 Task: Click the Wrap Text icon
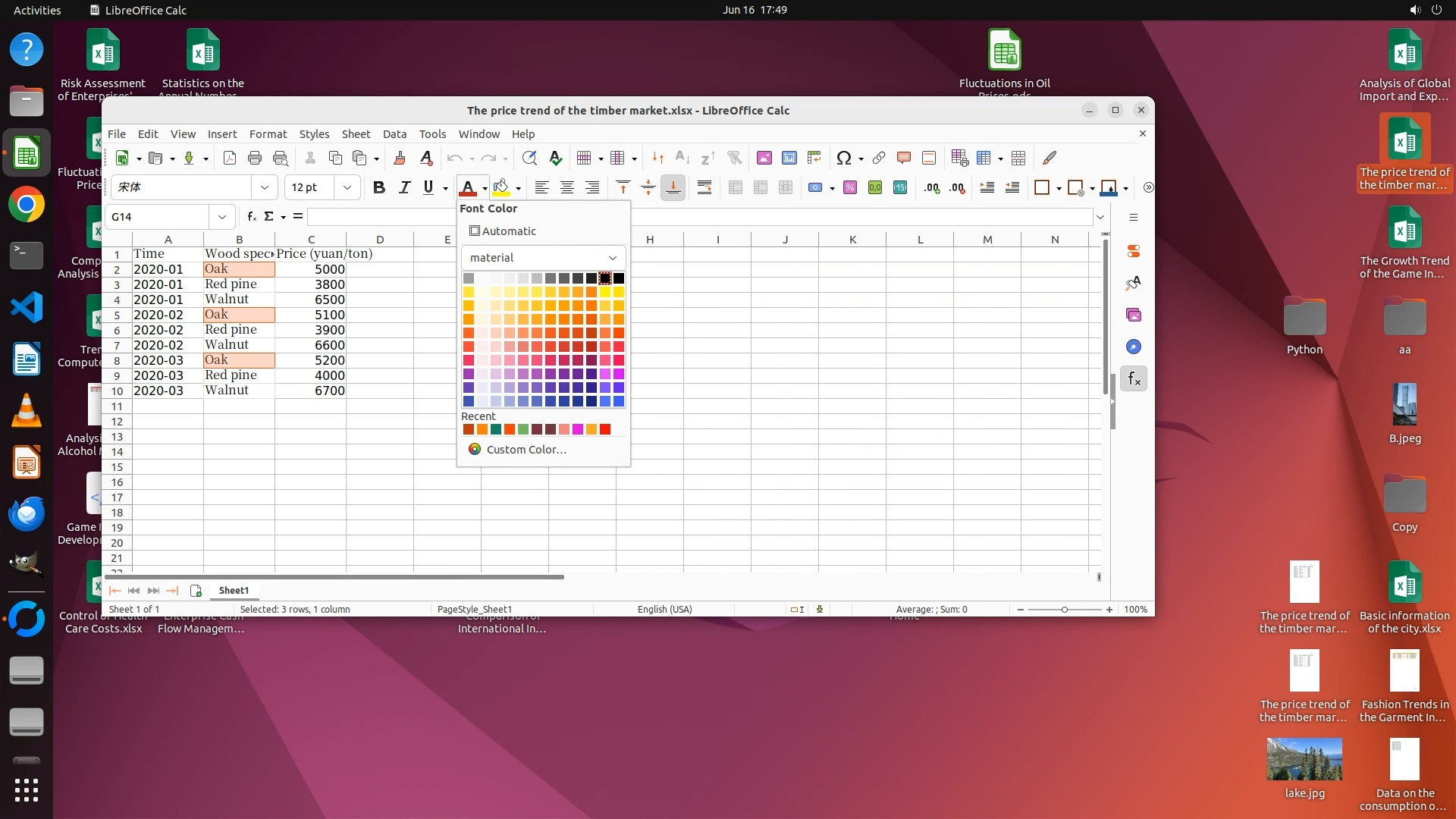(x=704, y=187)
